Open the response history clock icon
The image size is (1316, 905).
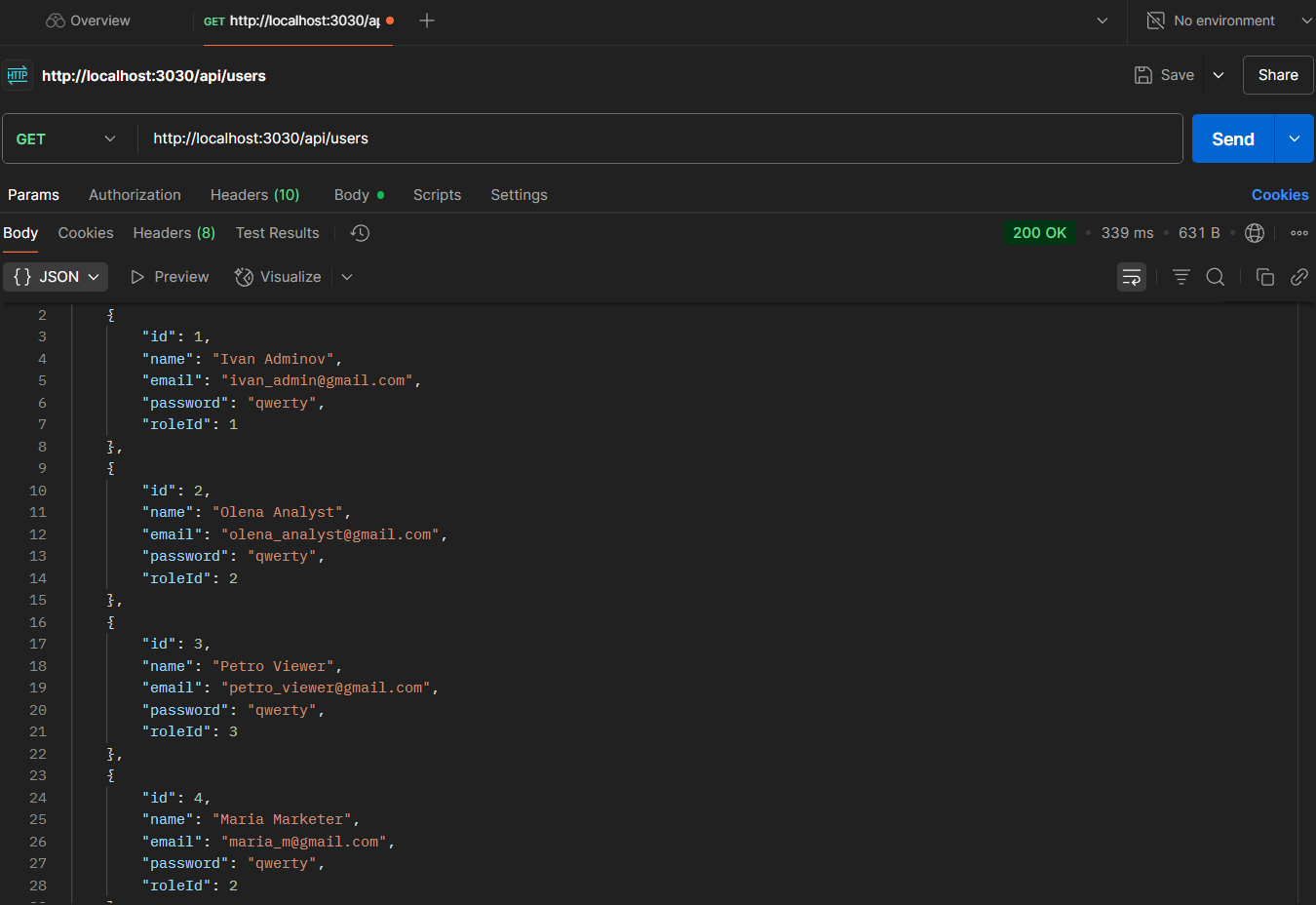click(360, 233)
